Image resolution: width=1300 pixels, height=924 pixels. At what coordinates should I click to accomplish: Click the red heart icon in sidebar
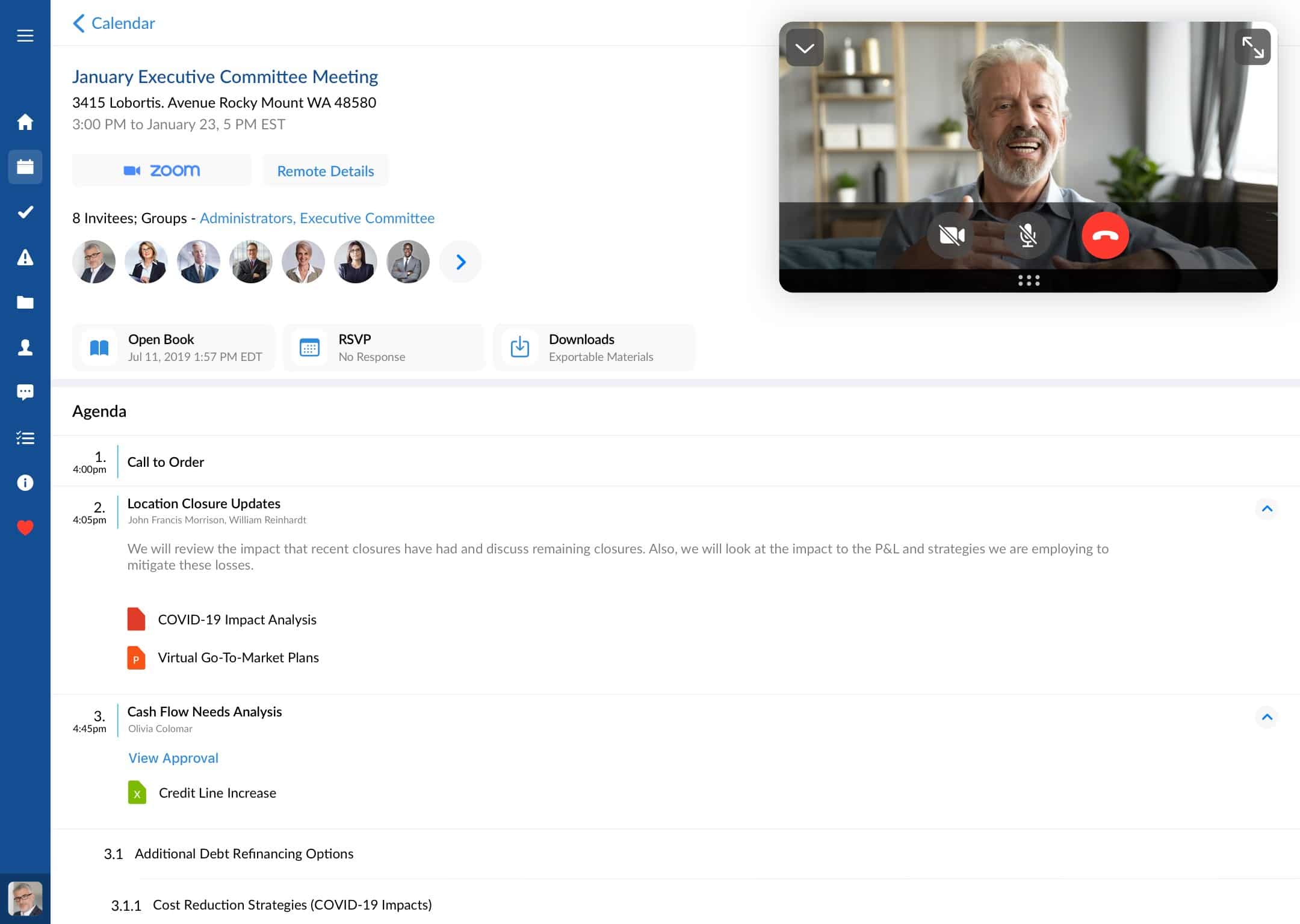pyautogui.click(x=25, y=528)
